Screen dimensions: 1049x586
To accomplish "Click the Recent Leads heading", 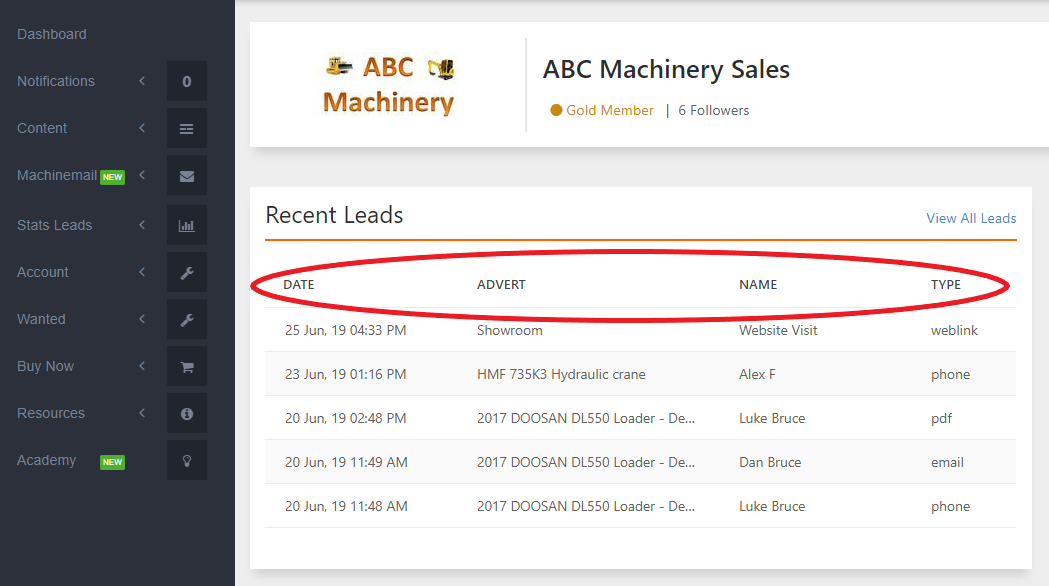I will coord(334,215).
